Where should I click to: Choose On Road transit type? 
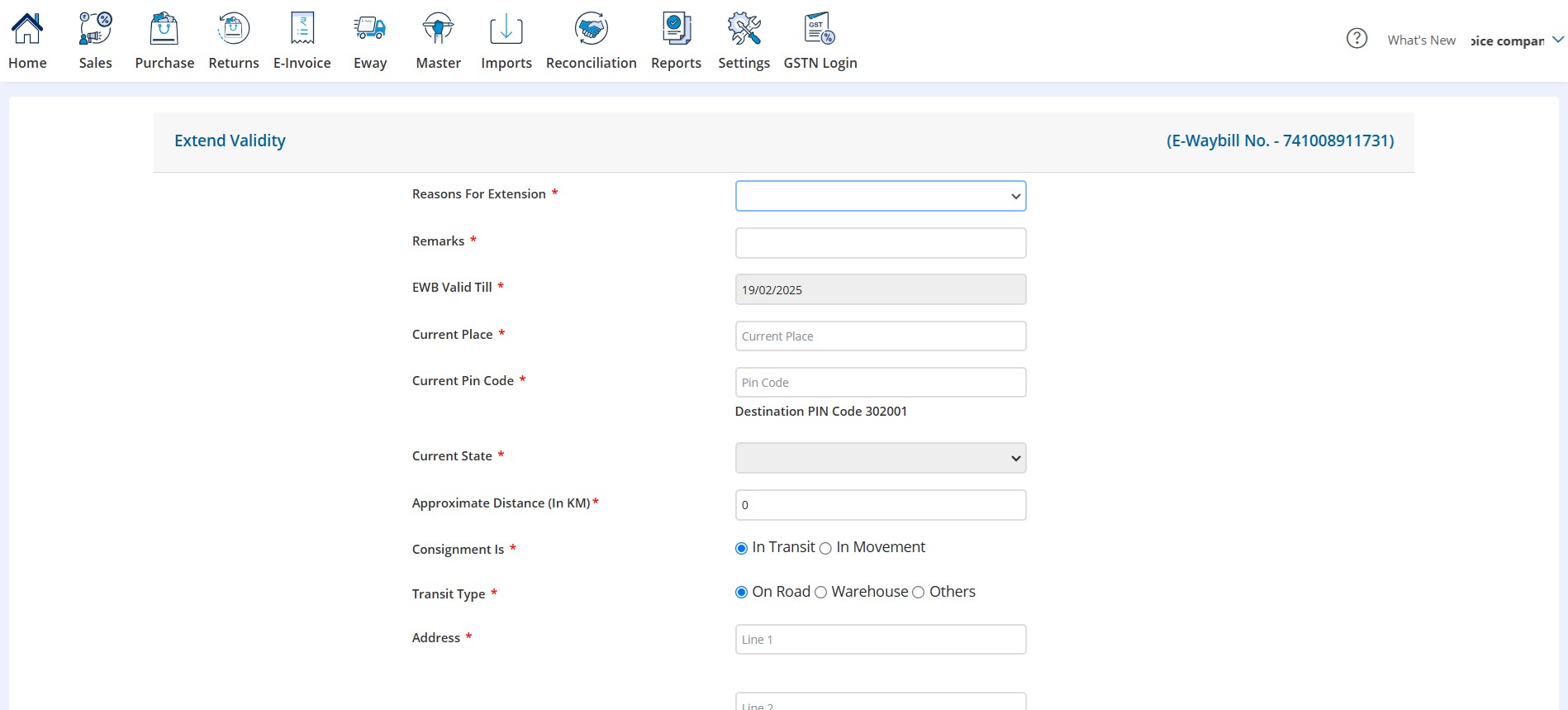[741, 593]
